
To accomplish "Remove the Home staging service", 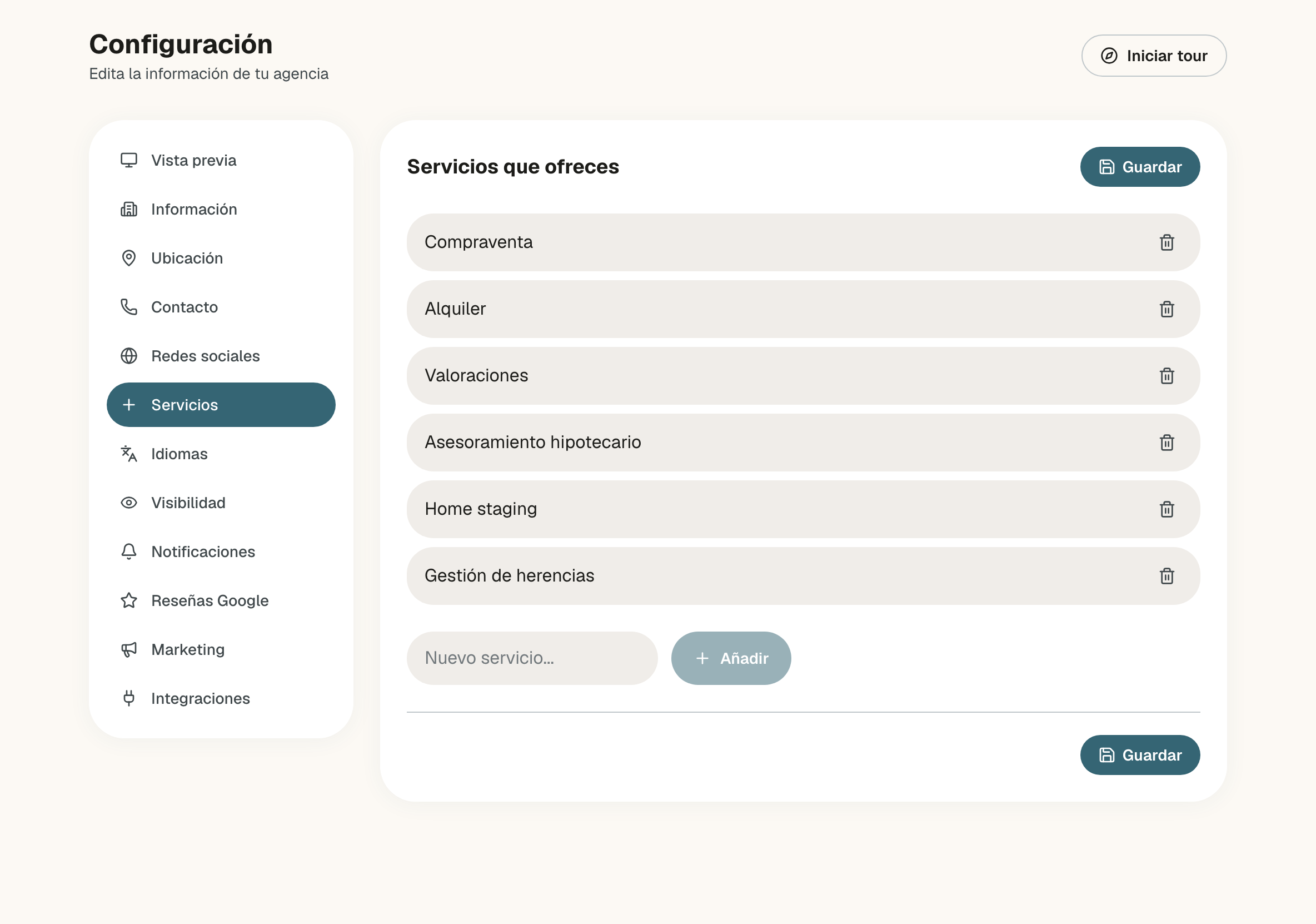I will tap(1167, 509).
